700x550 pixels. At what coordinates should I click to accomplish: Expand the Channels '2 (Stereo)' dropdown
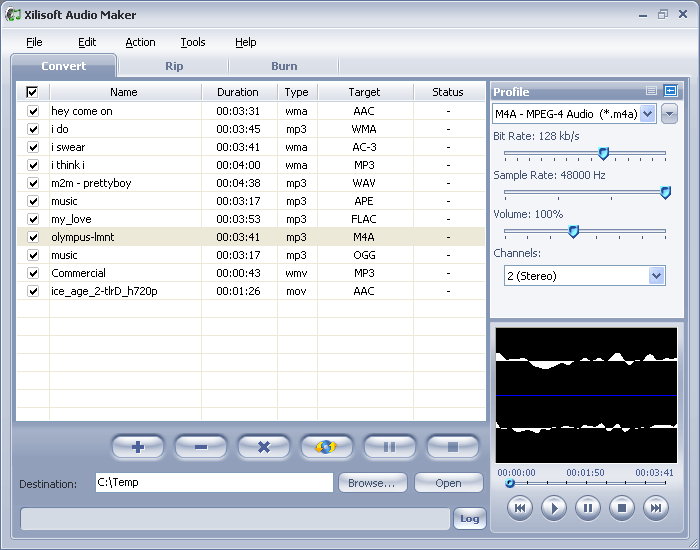point(656,276)
